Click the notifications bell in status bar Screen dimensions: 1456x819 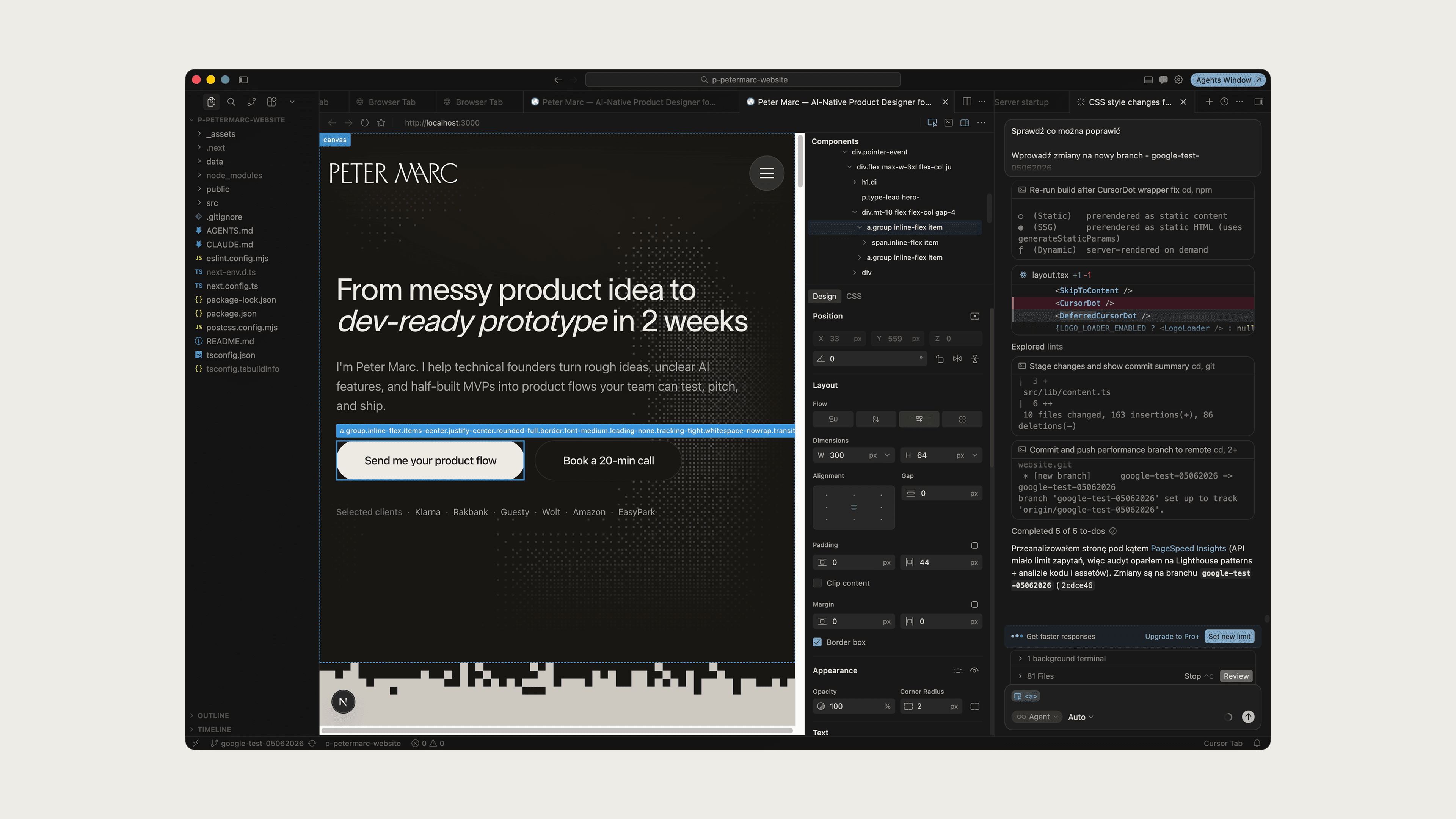tap(1257, 743)
